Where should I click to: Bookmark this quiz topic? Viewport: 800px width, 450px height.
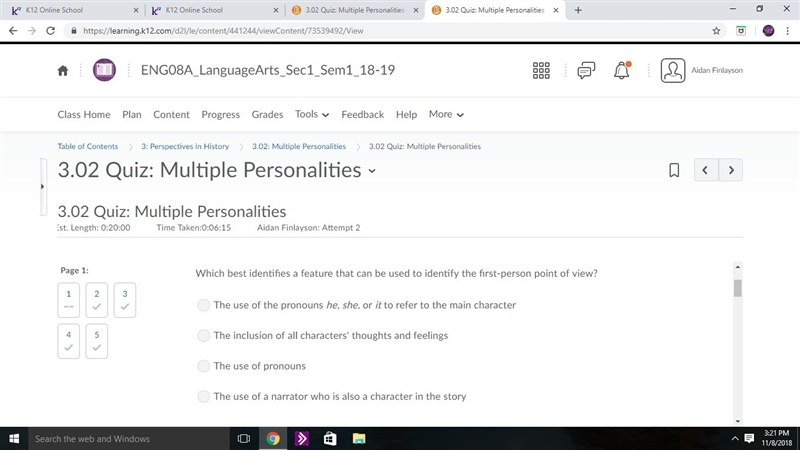click(674, 170)
